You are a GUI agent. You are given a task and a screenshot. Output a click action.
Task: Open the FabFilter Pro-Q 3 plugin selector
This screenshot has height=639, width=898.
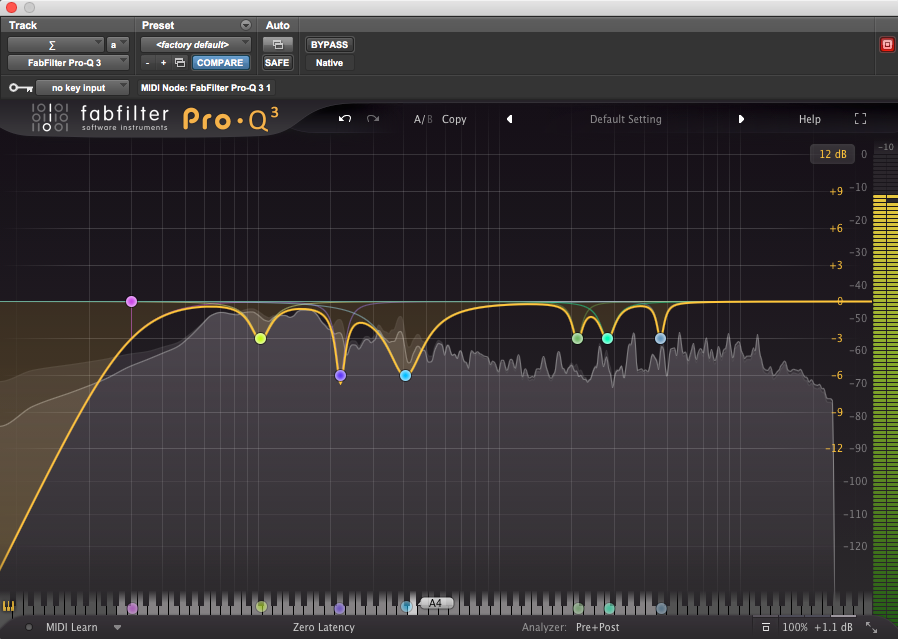click(68, 62)
